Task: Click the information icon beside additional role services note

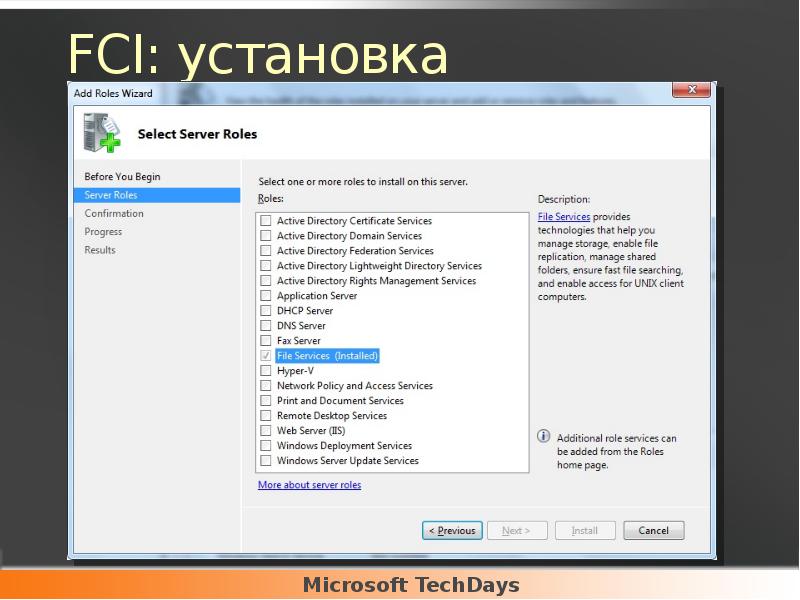Action: (x=545, y=437)
